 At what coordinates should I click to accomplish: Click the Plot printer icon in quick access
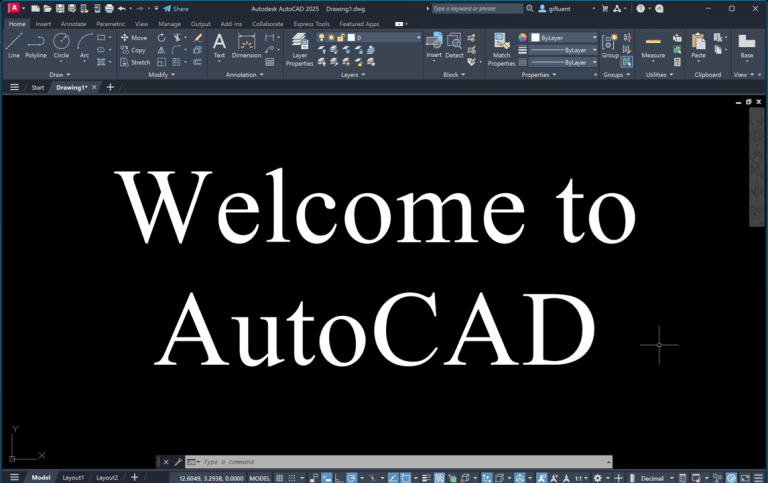[109, 8]
